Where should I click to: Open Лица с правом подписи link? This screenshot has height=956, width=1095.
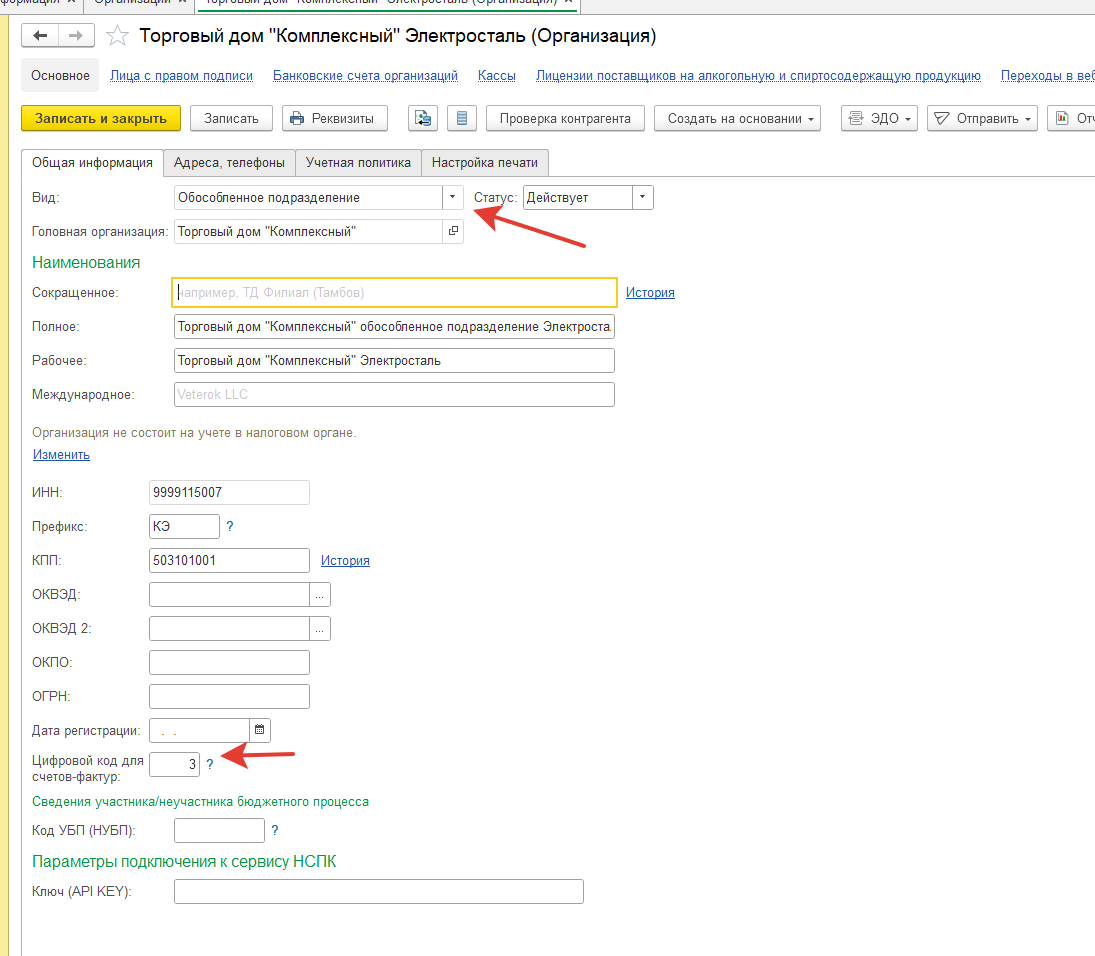182,75
